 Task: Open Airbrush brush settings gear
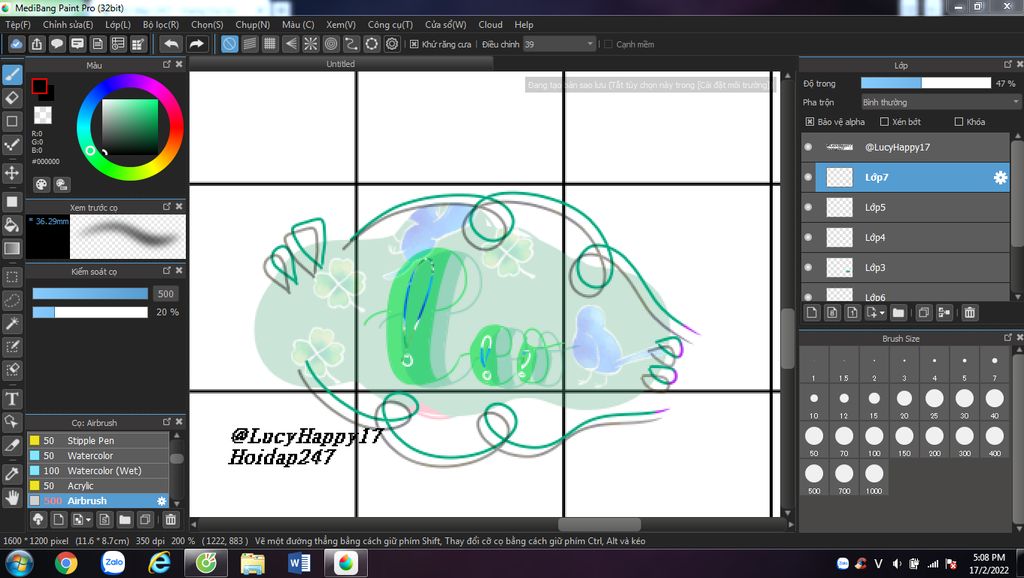coord(161,501)
